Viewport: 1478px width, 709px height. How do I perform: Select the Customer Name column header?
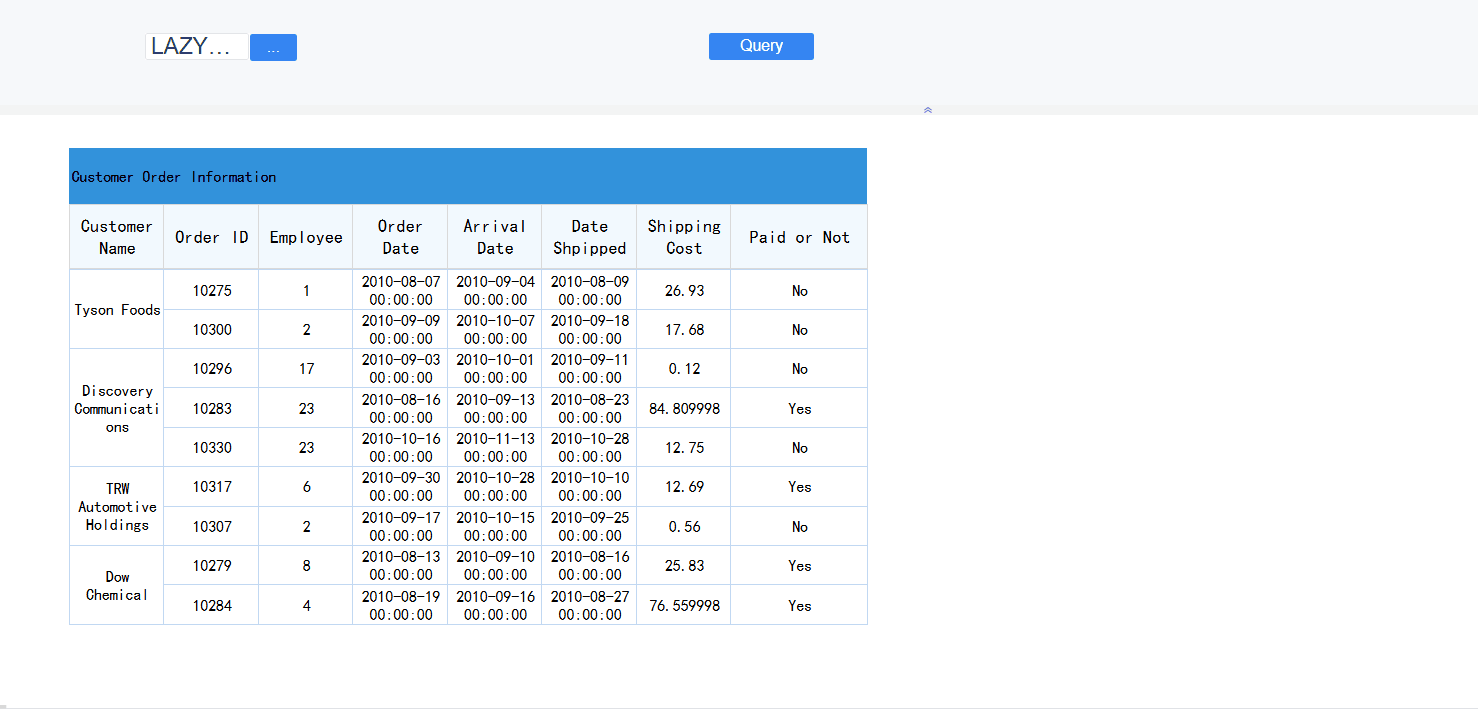pos(116,237)
